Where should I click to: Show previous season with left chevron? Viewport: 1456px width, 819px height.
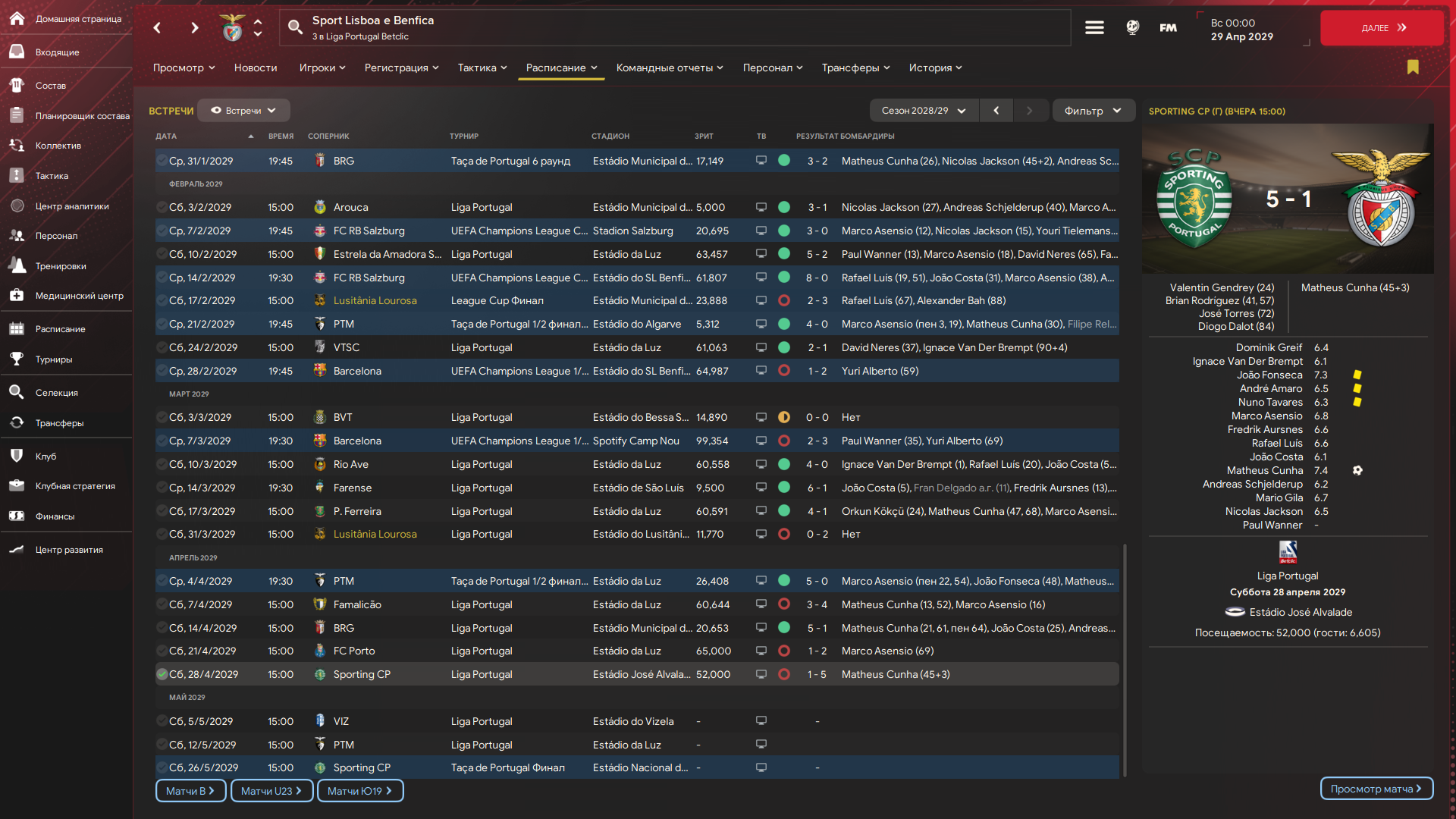click(x=996, y=111)
